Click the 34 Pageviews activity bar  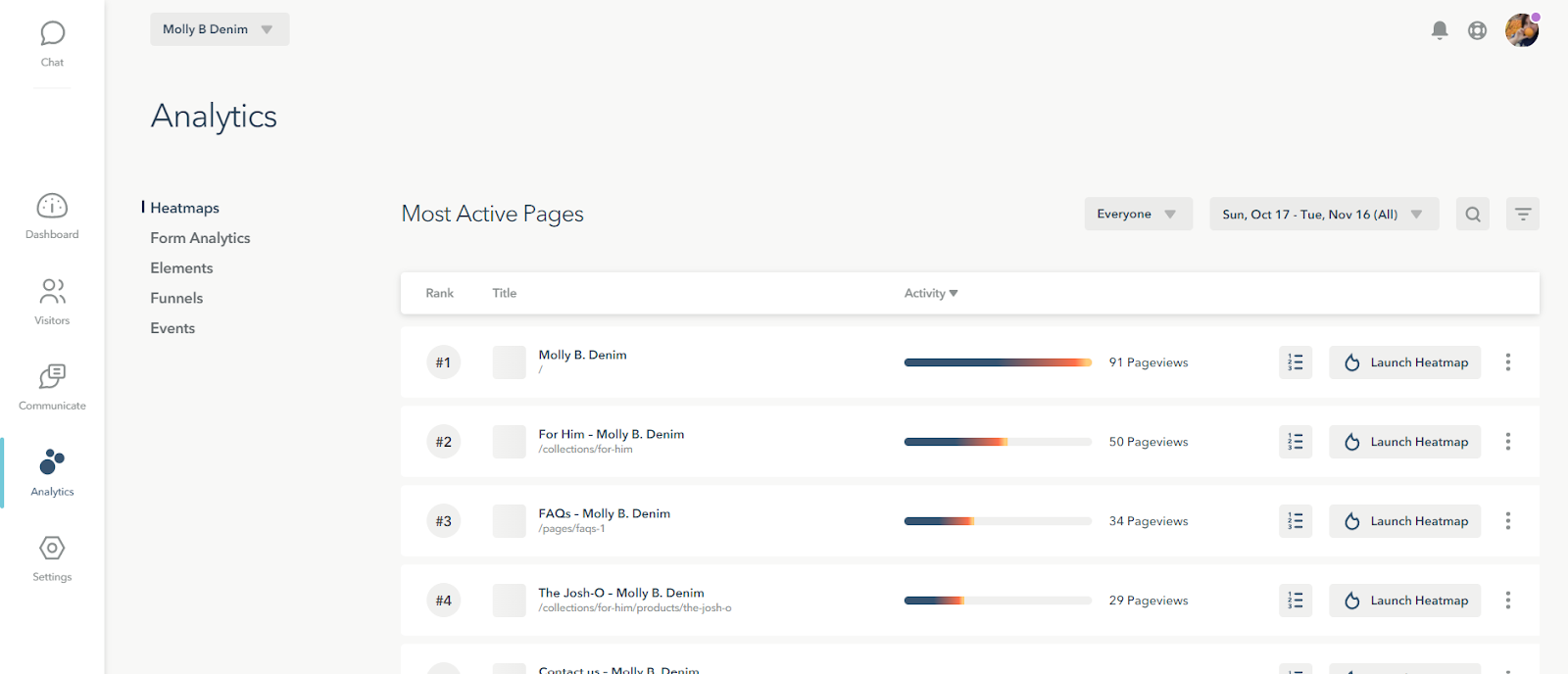point(998,521)
